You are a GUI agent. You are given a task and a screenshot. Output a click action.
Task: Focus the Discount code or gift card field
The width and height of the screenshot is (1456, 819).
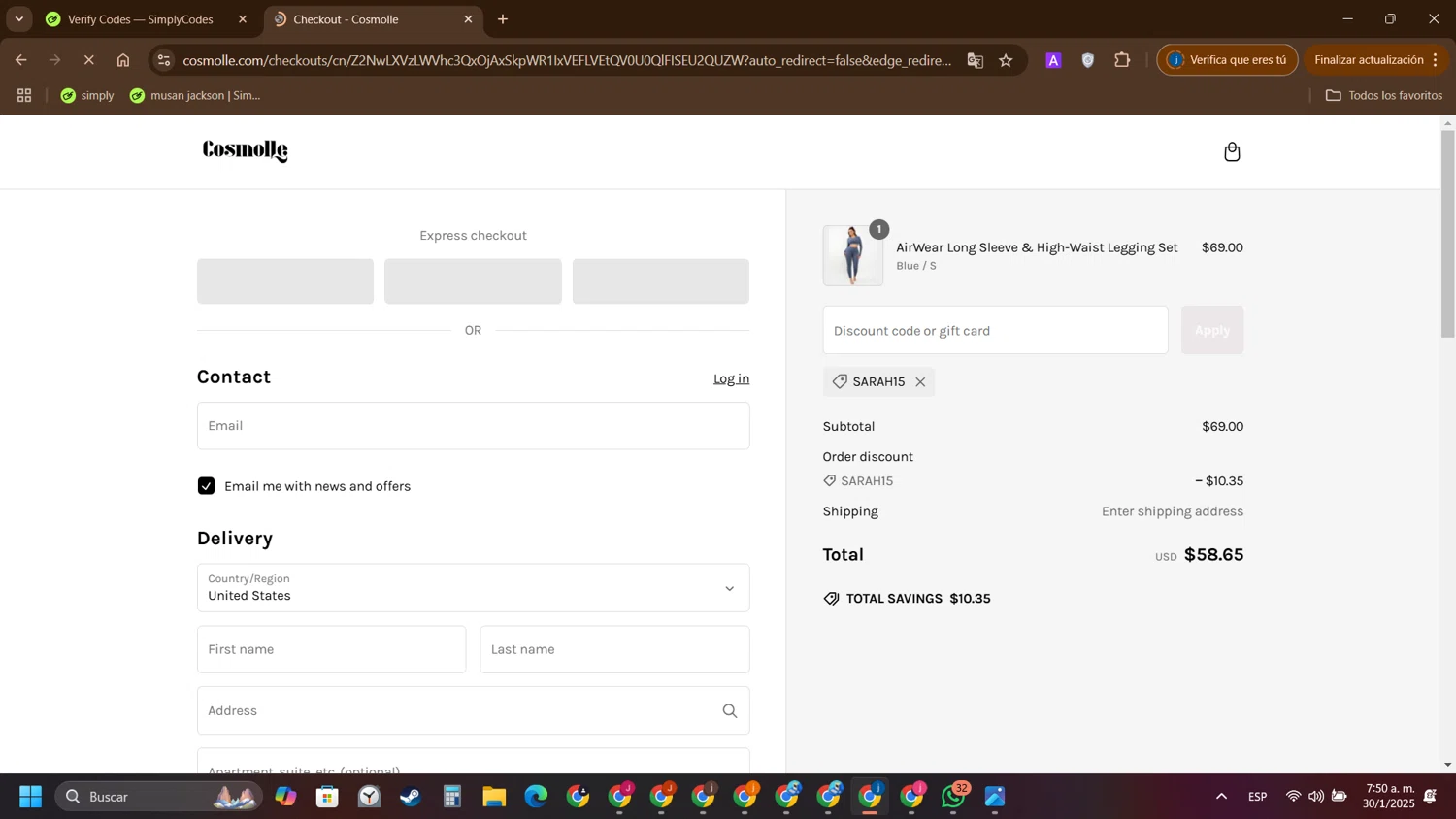[995, 330]
